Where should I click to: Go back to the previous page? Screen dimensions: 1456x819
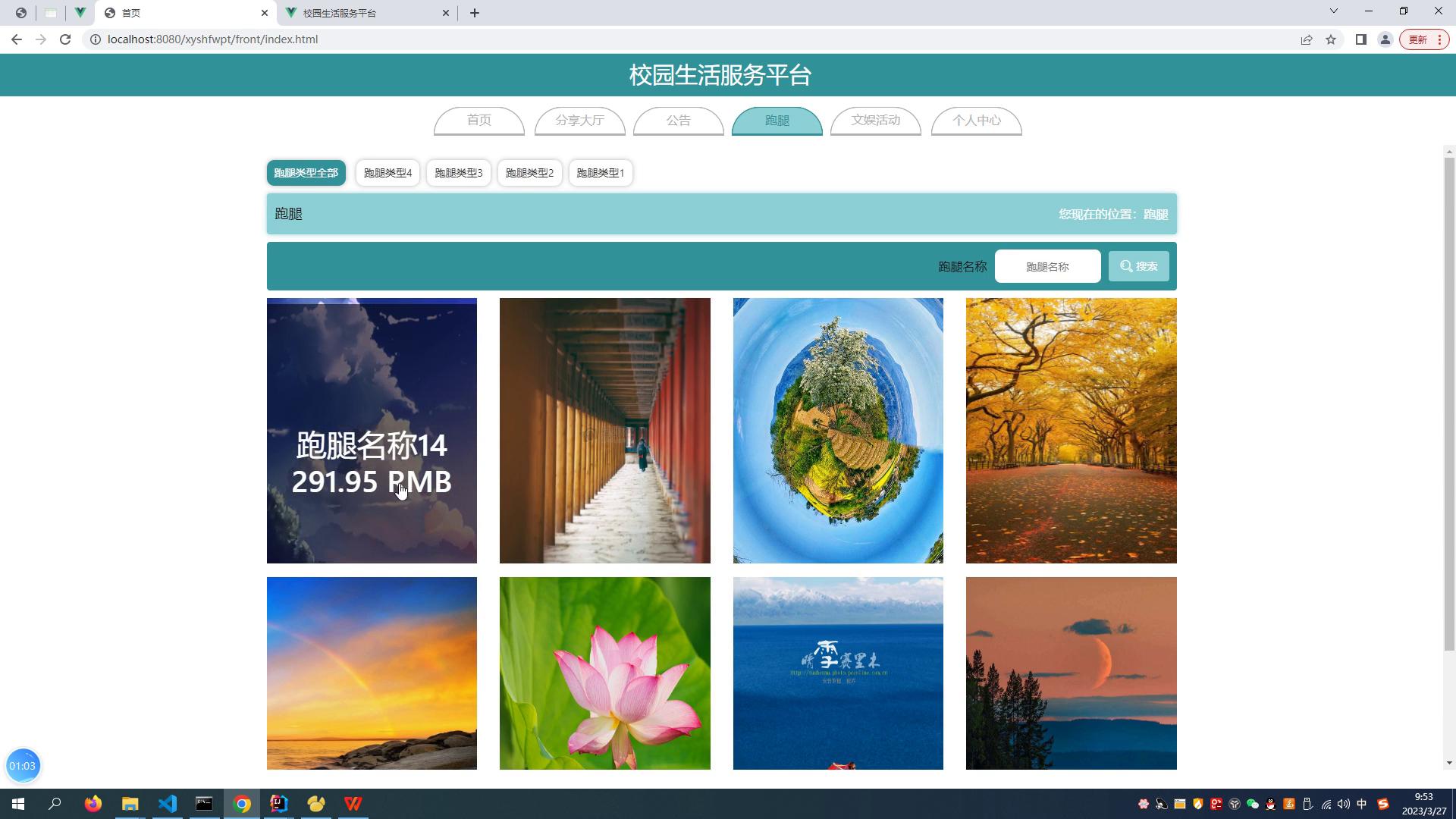pos(17,39)
